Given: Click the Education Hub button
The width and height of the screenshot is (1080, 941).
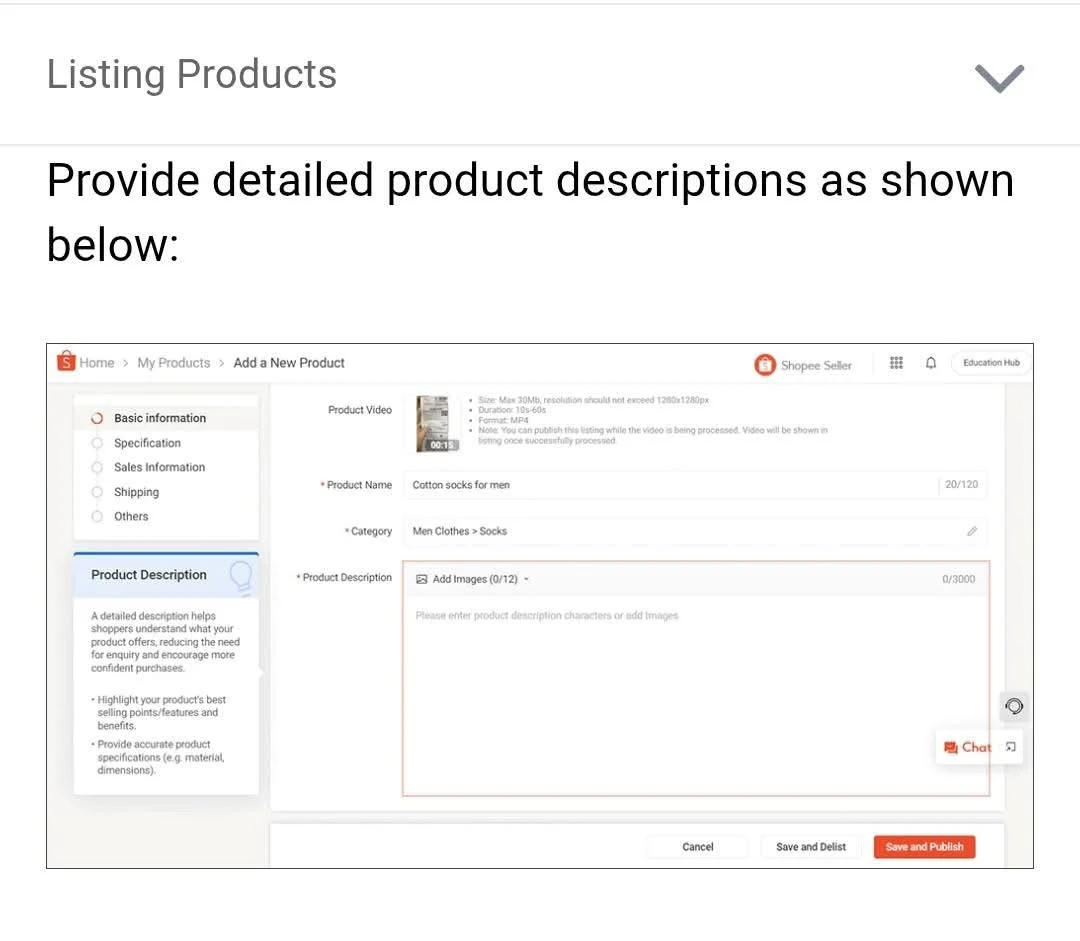Looking at the screenshot, I should coord(990,363).
